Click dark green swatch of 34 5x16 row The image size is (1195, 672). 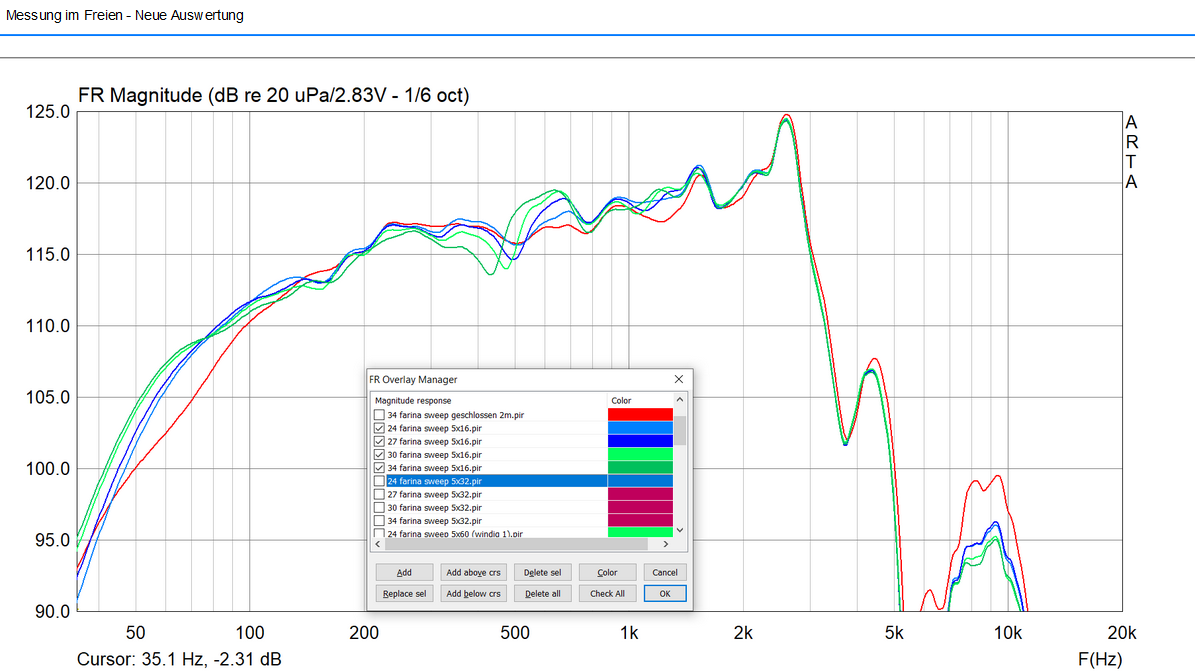pos(640,468)
